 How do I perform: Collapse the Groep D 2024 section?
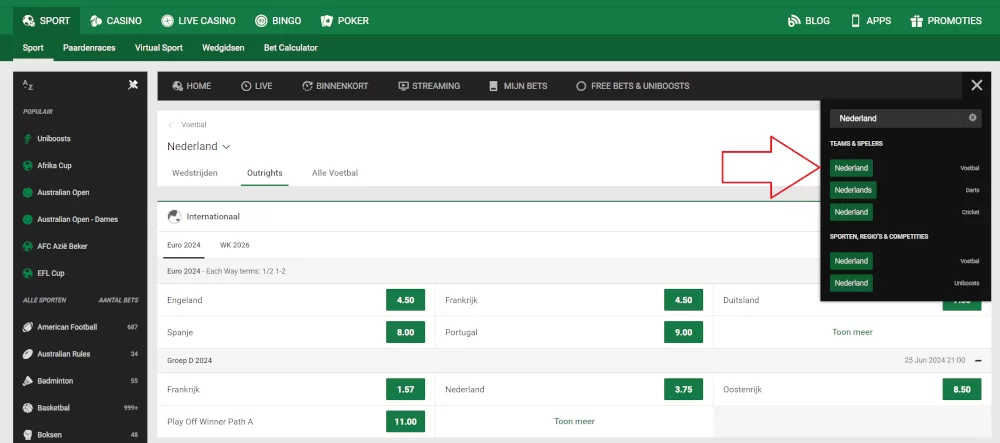coord(978,361)
